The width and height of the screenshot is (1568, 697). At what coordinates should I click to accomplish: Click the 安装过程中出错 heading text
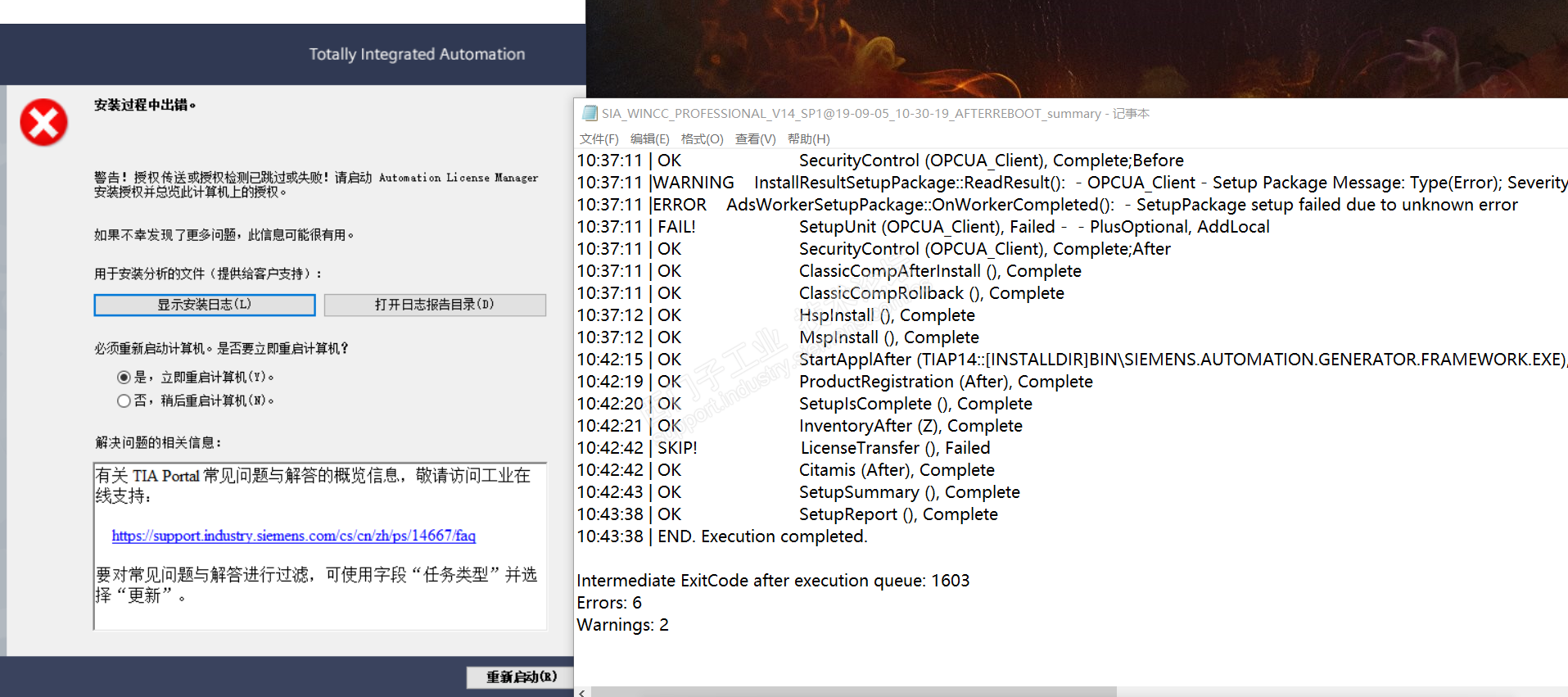coord(145,105)
